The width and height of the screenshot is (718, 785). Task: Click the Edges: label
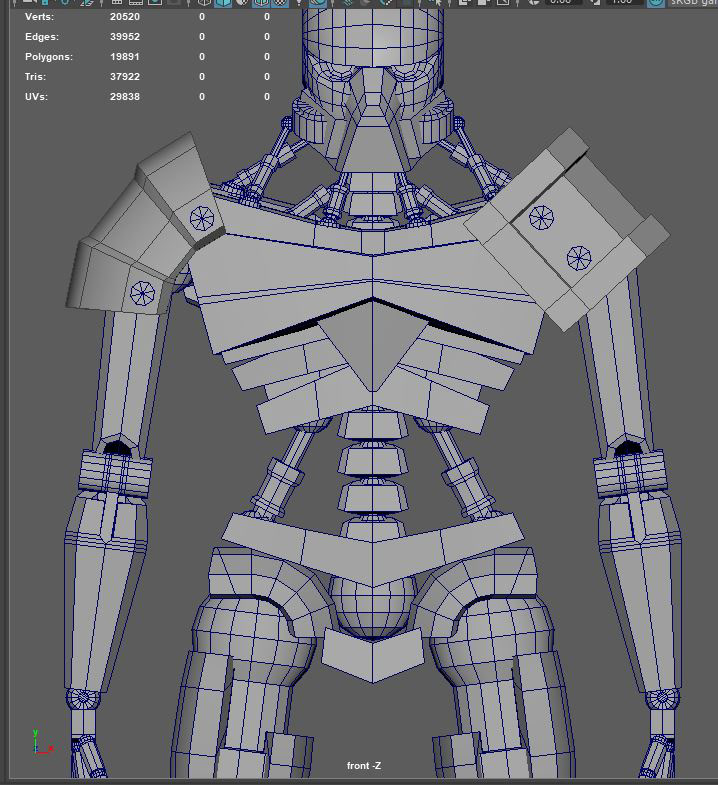(x=42, y=37)
